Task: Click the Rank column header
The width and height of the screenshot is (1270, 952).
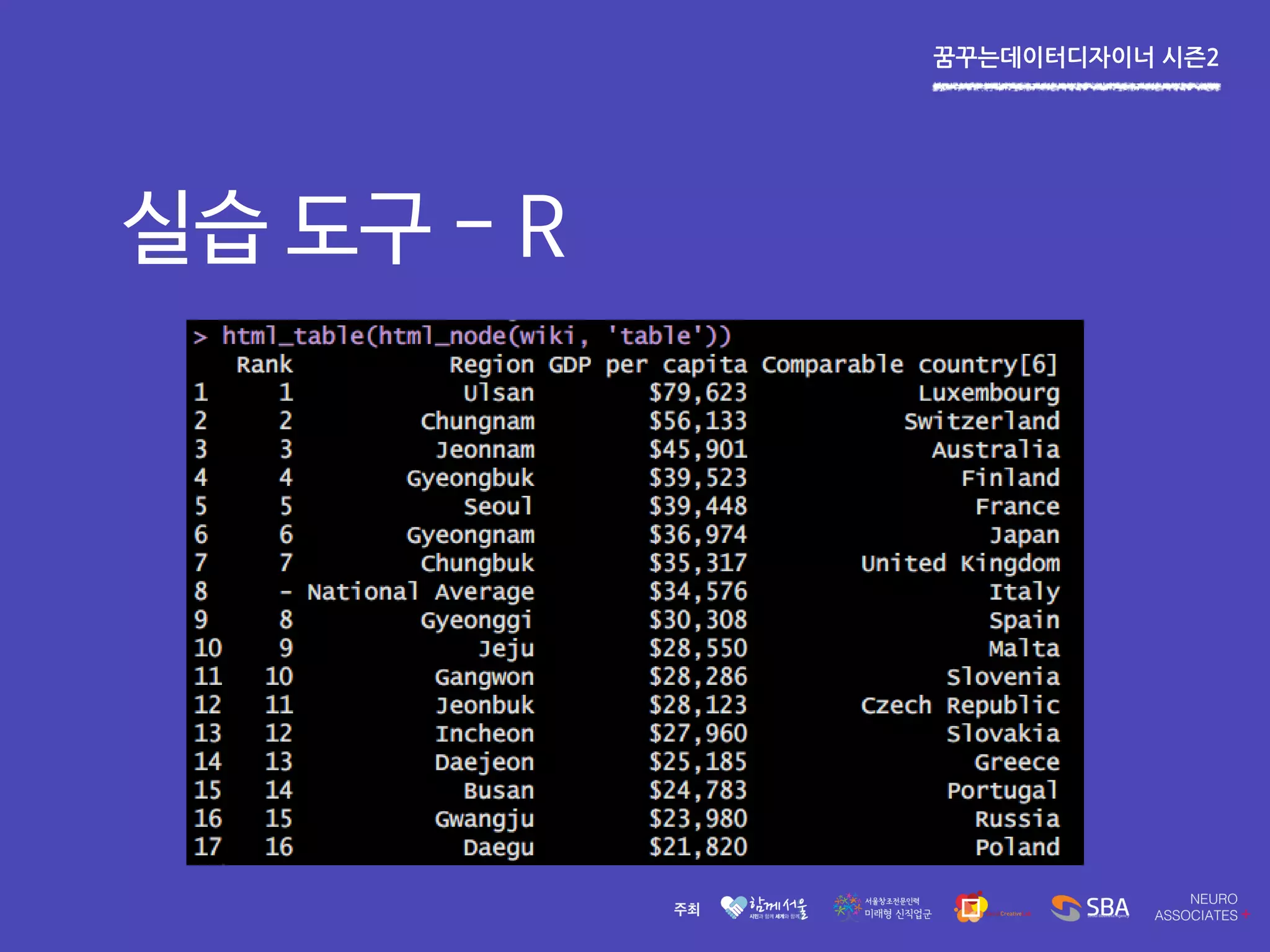Action: [264, 364]
